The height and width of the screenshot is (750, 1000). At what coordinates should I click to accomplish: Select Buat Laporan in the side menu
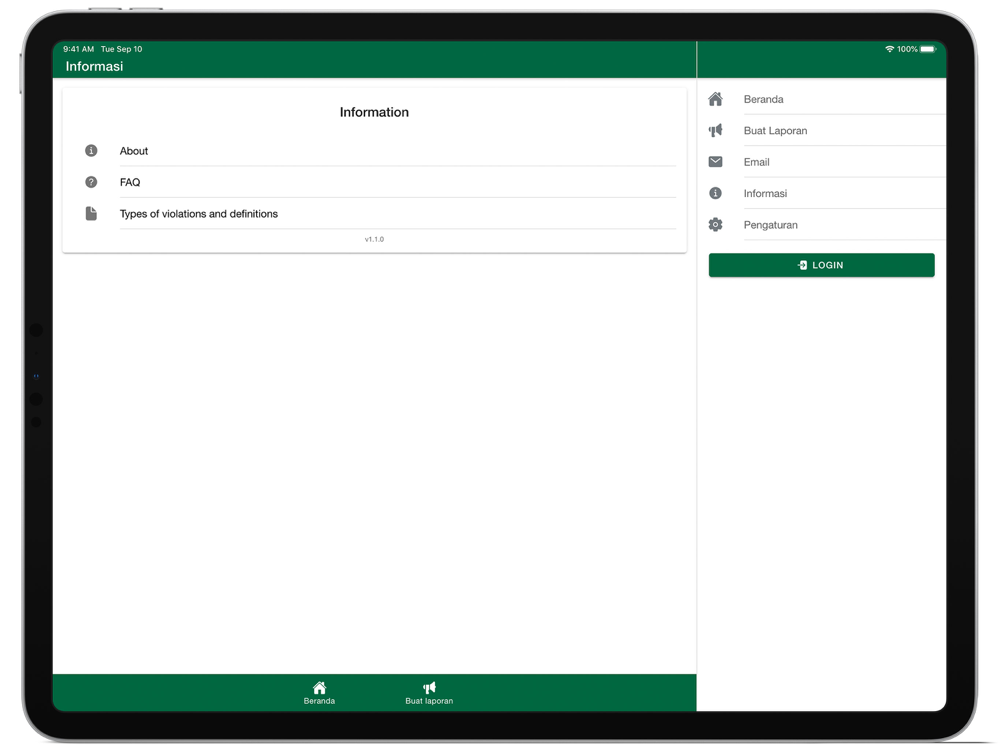pos(821,130)
